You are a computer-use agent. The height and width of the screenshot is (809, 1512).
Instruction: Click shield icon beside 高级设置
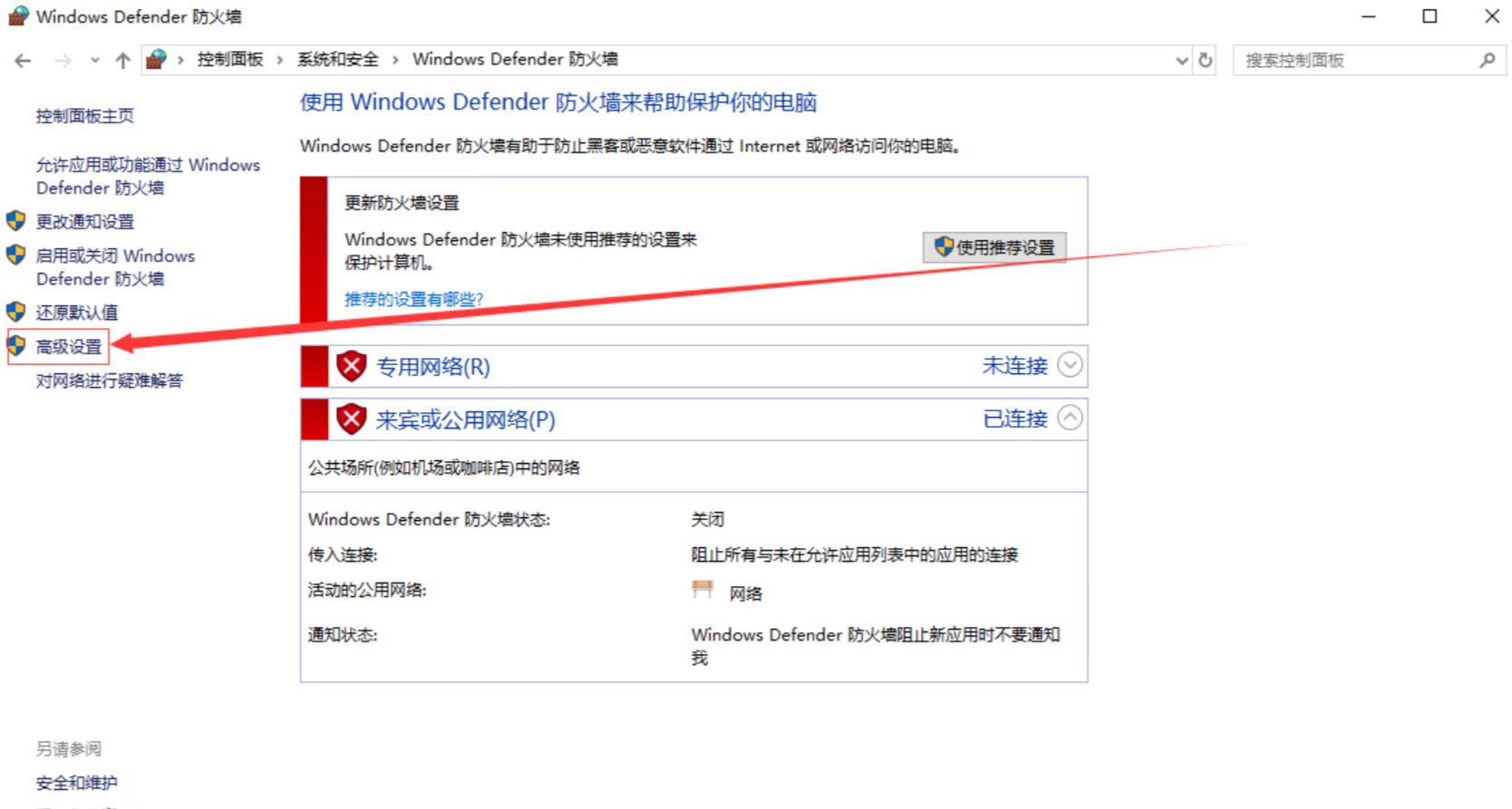click(16, 345)
